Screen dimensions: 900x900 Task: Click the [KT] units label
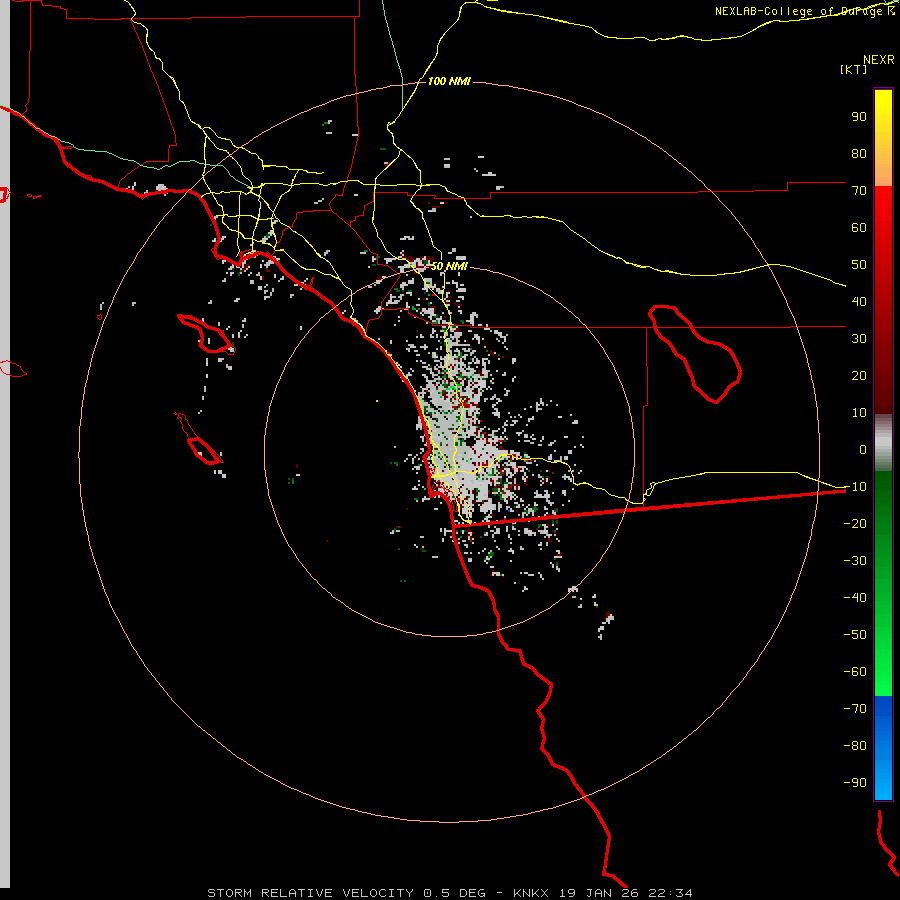(854, 69)
